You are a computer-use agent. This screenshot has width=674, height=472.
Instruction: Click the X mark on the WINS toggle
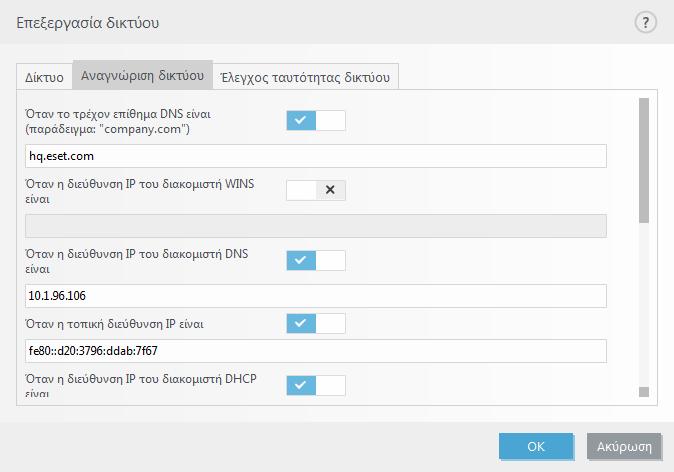point(330,190)
